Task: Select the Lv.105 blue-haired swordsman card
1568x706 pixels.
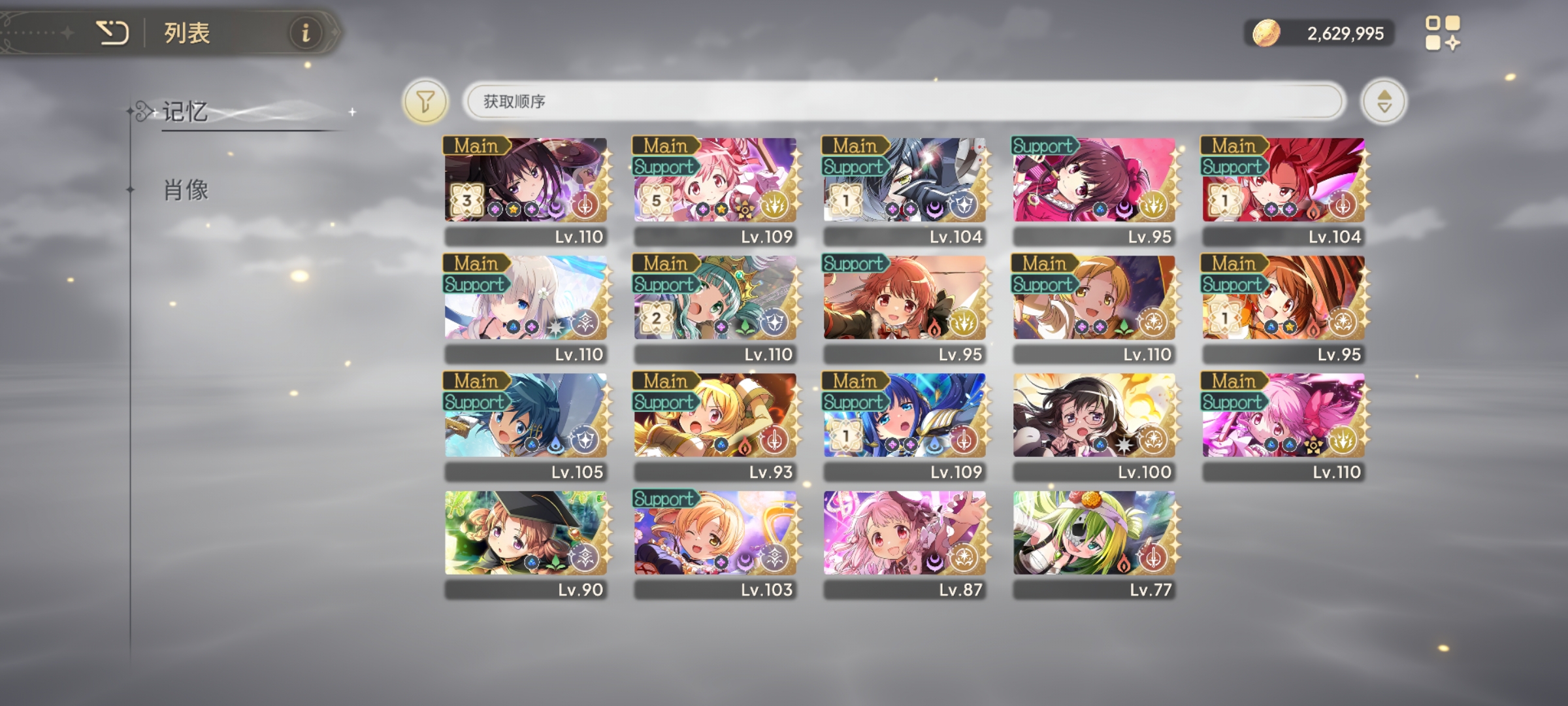Action: coord(526,426)
